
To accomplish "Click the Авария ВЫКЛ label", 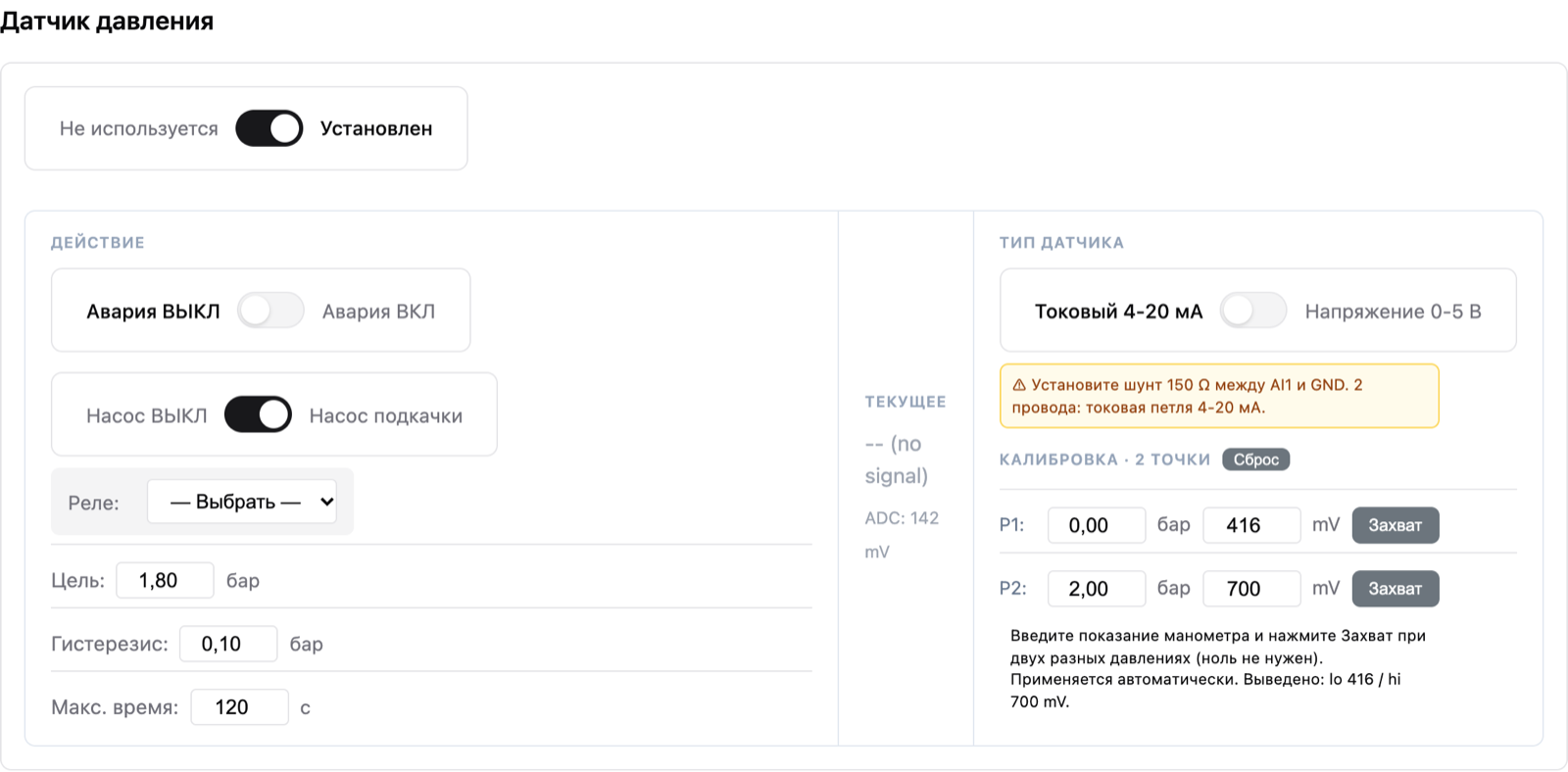I will tap(153, 312).
